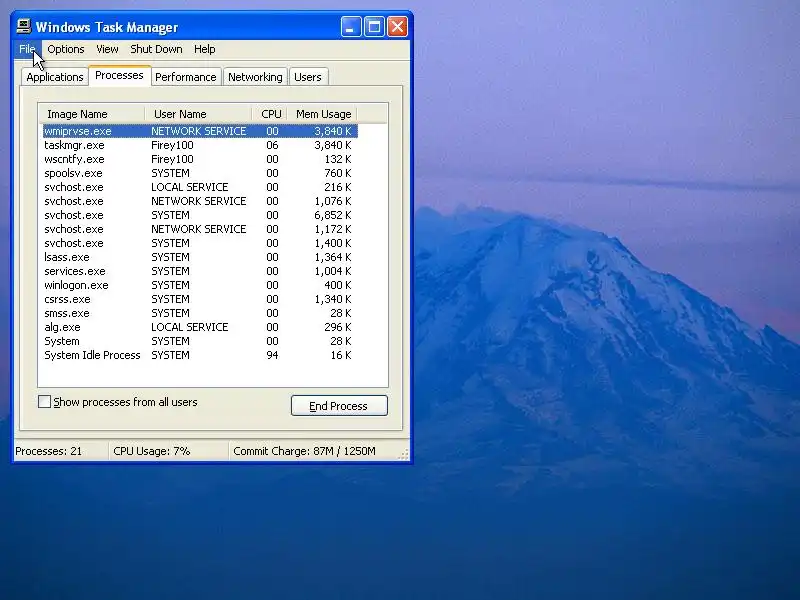
Task: Select the spoolsv.exe process
Action: coord(200,173)
